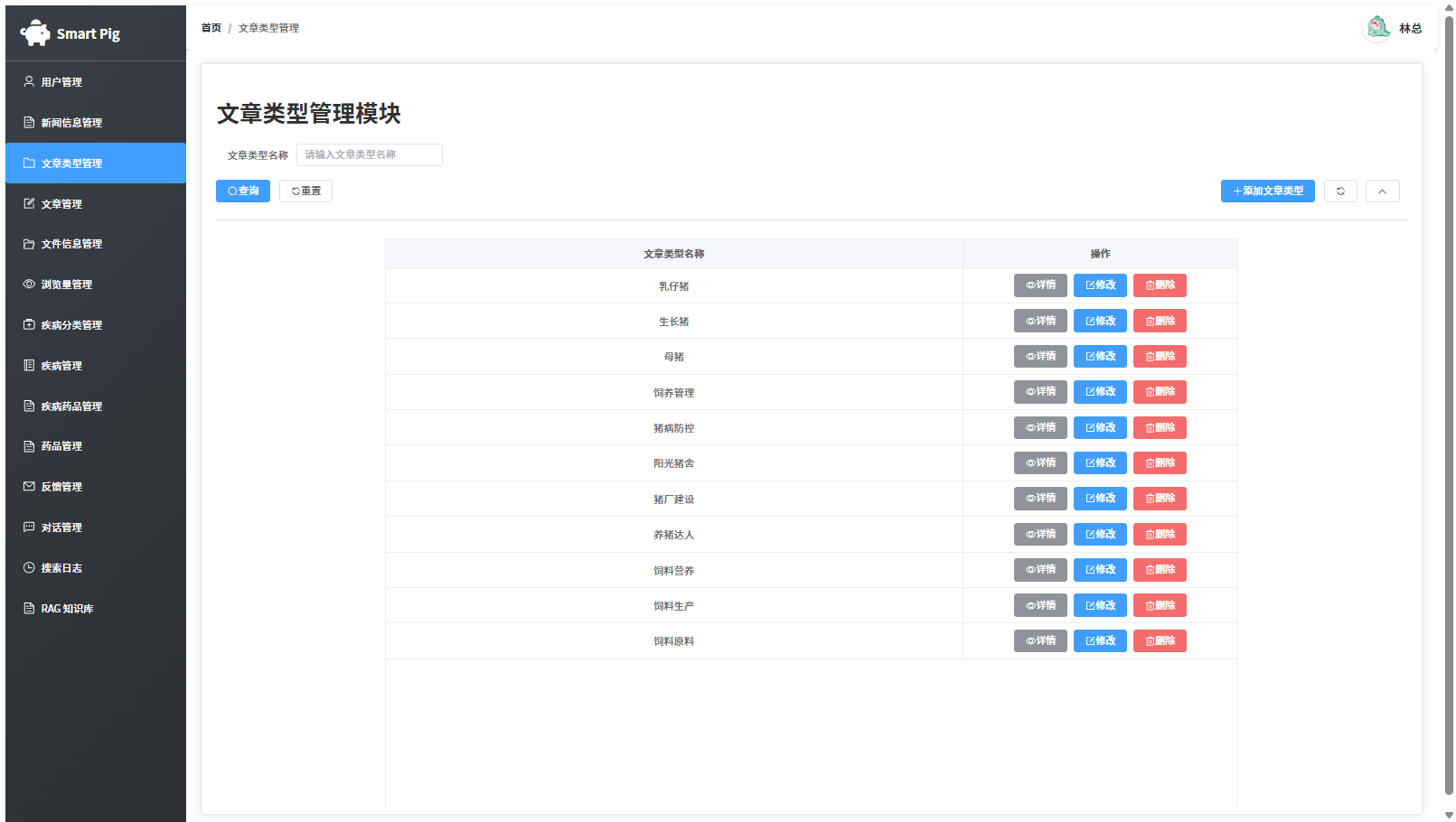Click 详情 for the 猪厂建设 row

(1040, 498)
